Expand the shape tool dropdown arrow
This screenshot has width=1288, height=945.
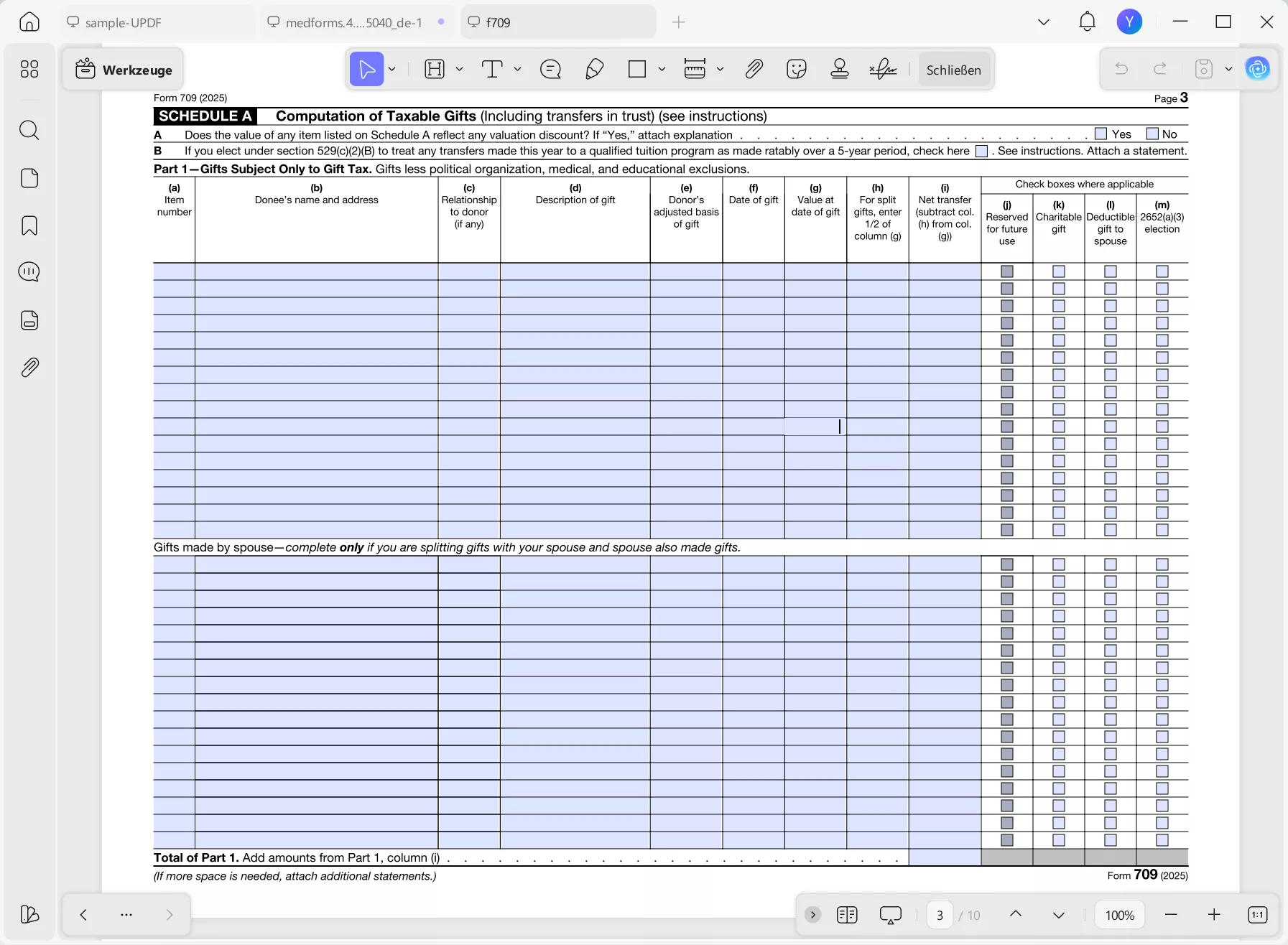pos(662,70)
